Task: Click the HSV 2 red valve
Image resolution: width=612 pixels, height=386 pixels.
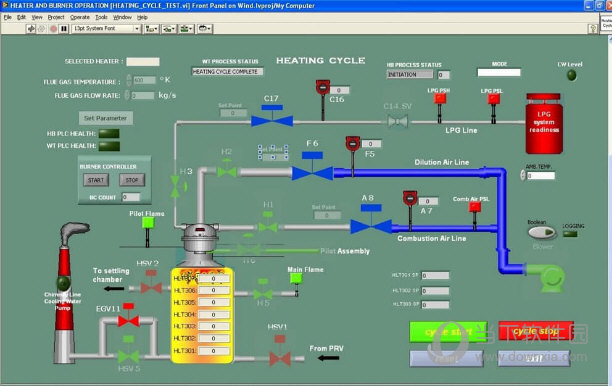Action: coord(151,288)
